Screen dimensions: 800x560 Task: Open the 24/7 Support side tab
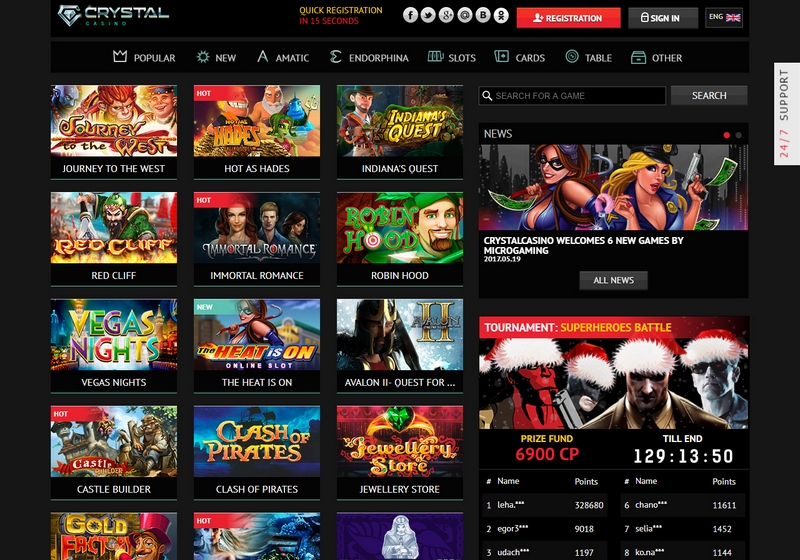tap(786, 114)
